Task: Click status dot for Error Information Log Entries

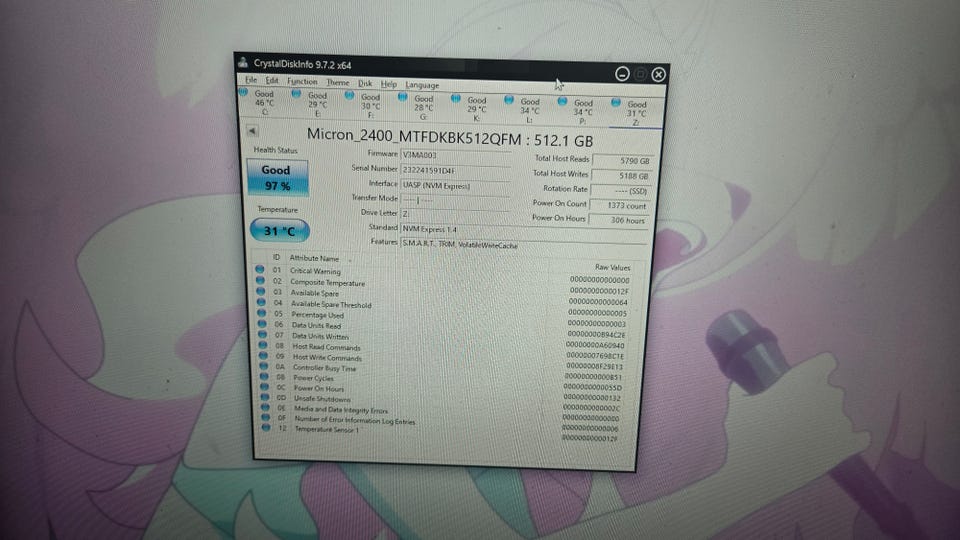Action: pyautogui.click(x=266, y=418)
